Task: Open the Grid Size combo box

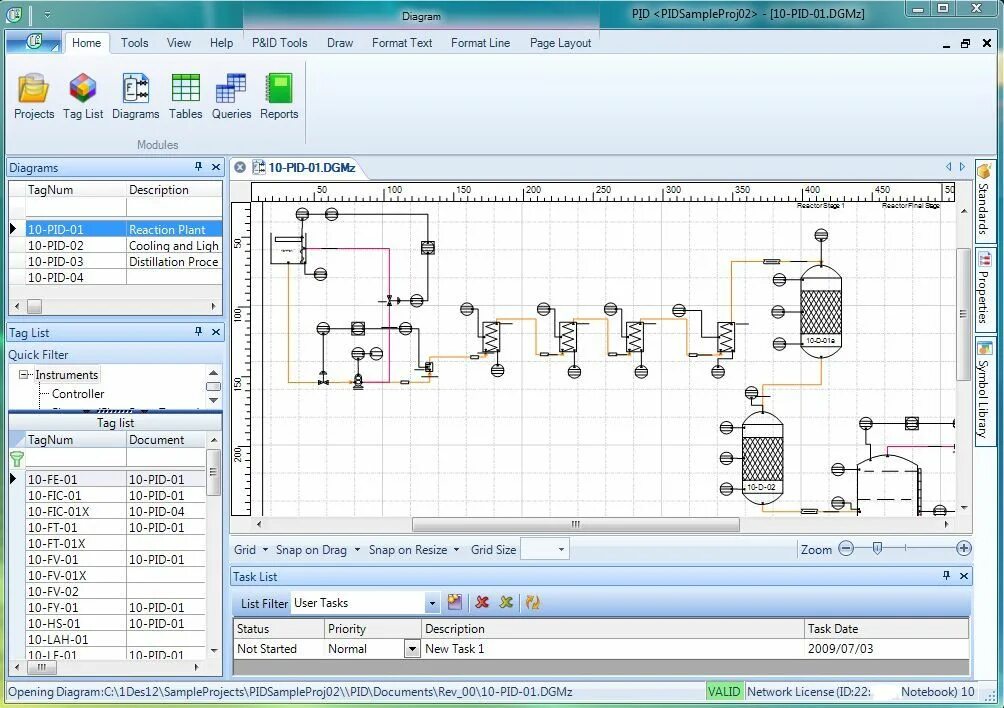Action: coord(544,549)
